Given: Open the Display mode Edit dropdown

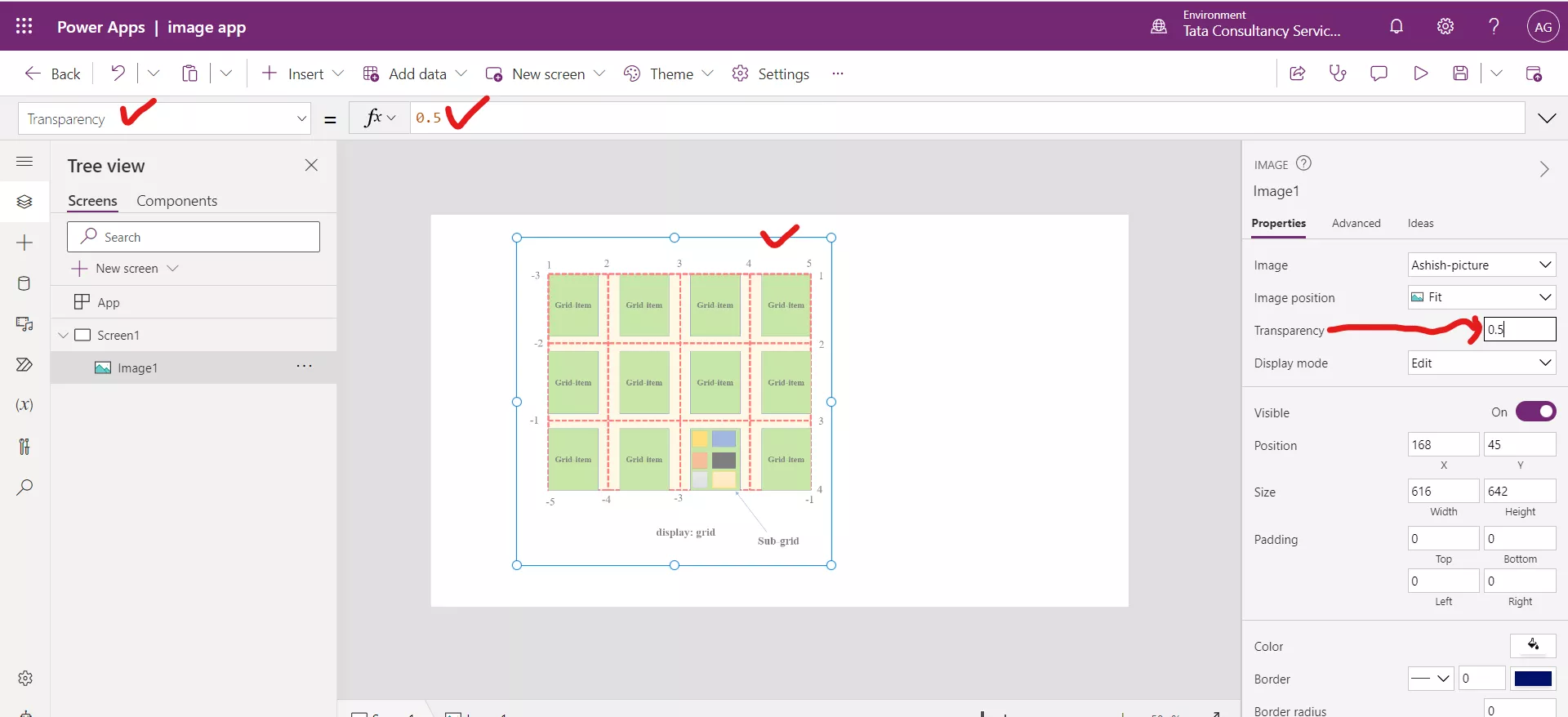Looking at the screenshot, I should [1481, 363].
